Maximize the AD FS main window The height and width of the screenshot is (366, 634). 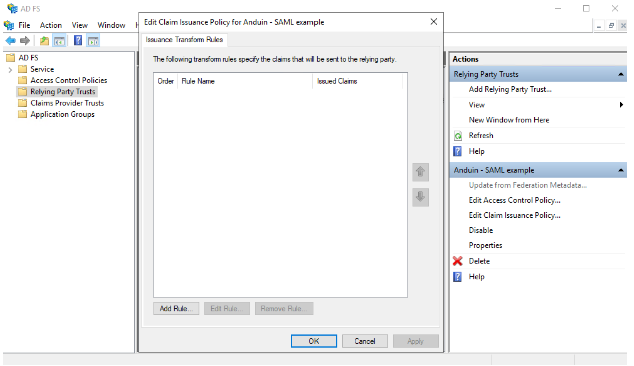[586, 8]
